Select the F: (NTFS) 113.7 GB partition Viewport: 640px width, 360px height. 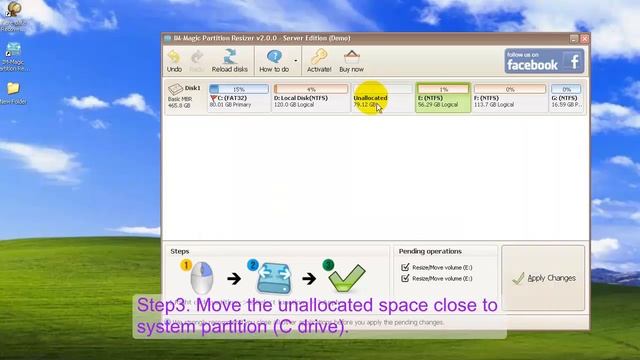coord(510,98)
